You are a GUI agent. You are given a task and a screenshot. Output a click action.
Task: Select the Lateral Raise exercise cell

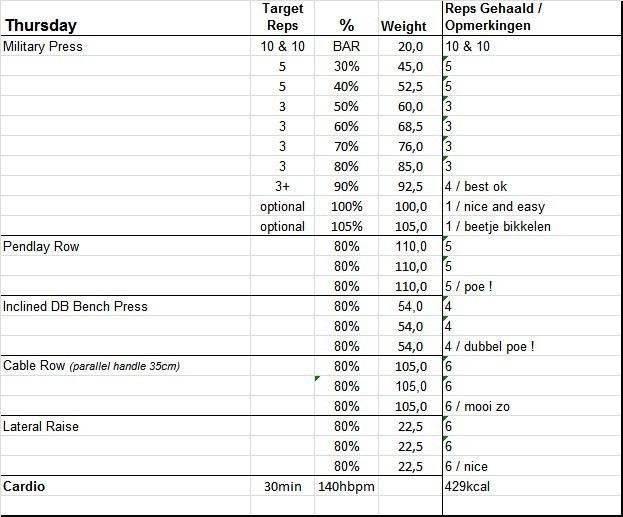point(41,426)
